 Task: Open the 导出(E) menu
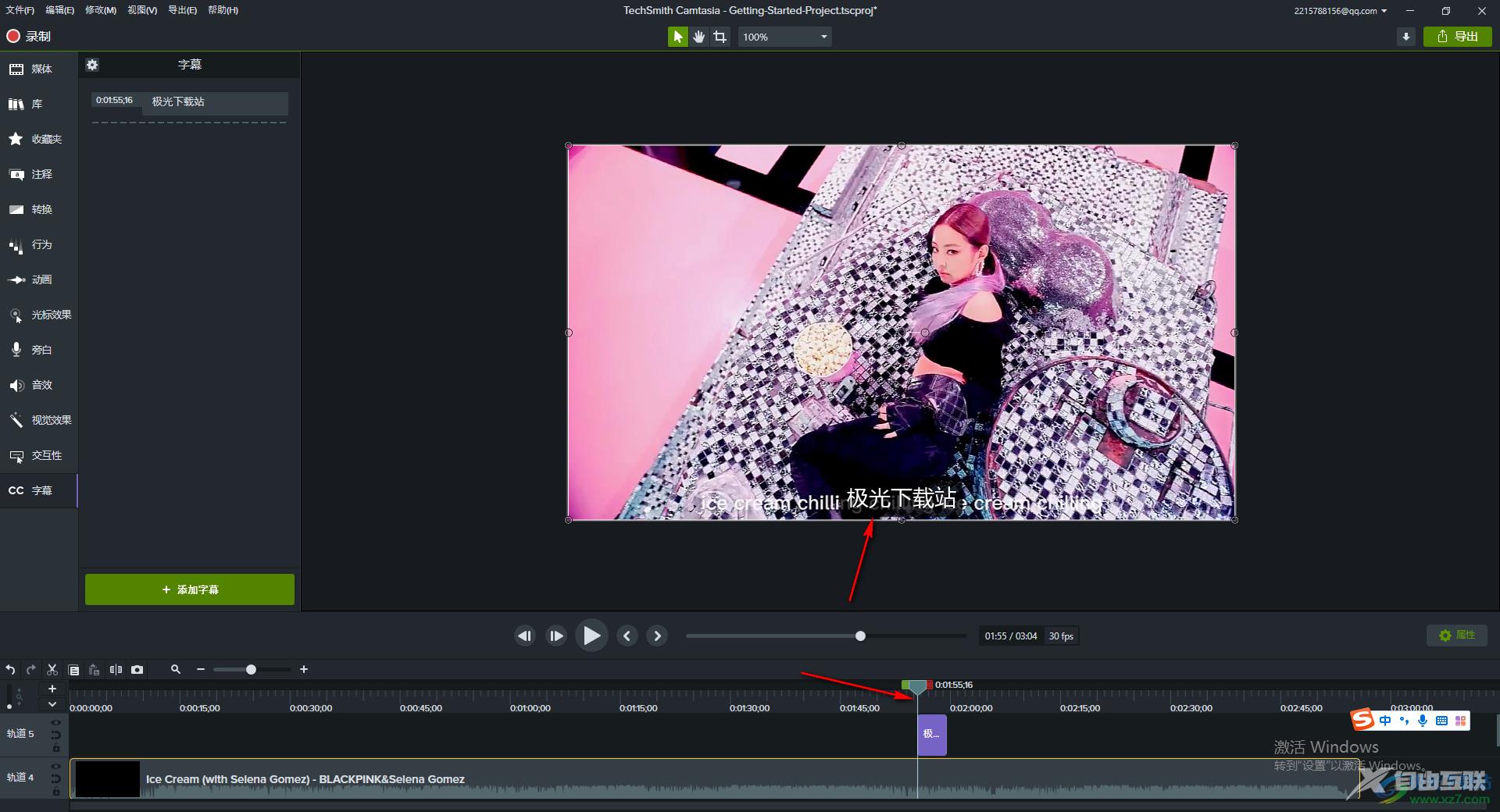click(183, 10)
